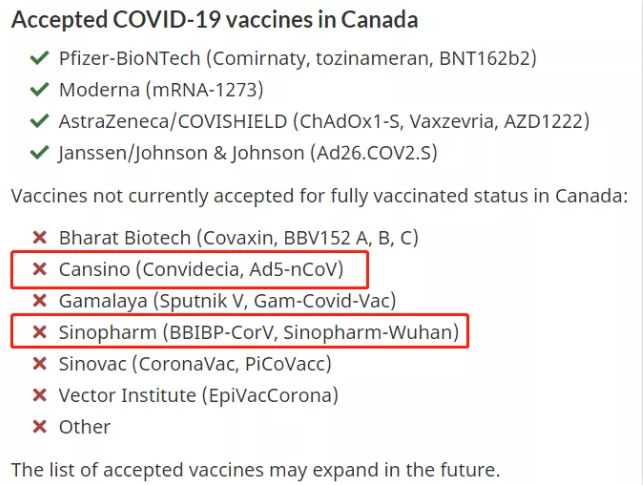Click the checkmark beside Janssen/Johnson & Johnson

[x=40, y=153]
